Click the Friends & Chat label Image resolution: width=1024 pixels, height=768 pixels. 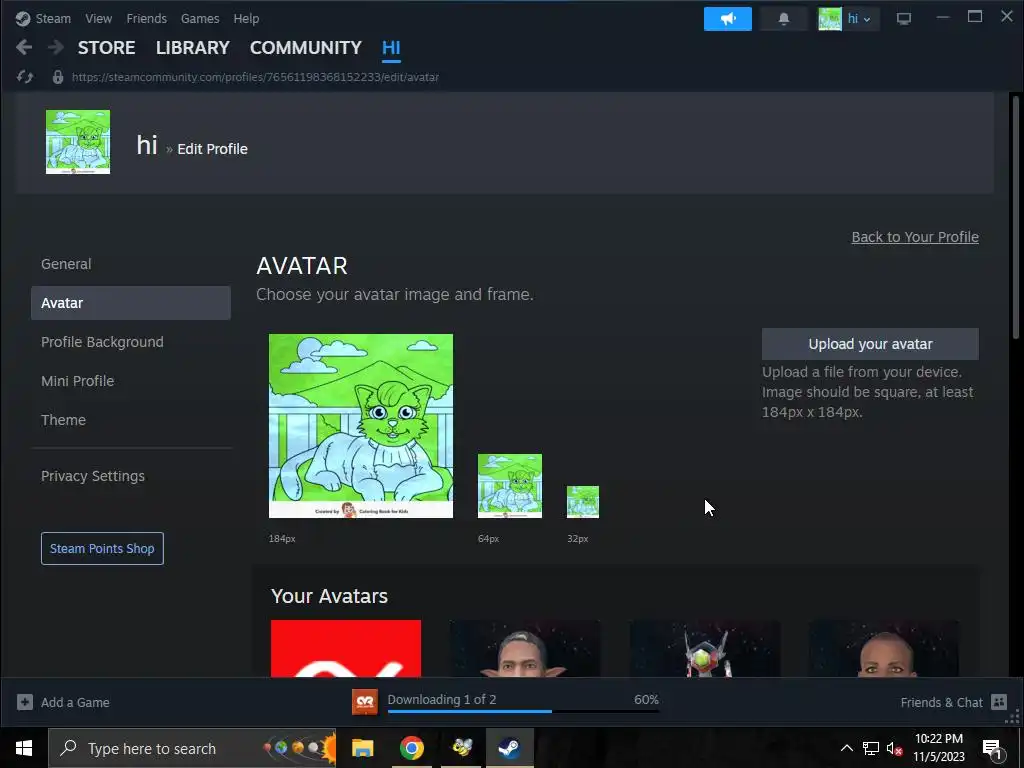click(x=941, y=703)
